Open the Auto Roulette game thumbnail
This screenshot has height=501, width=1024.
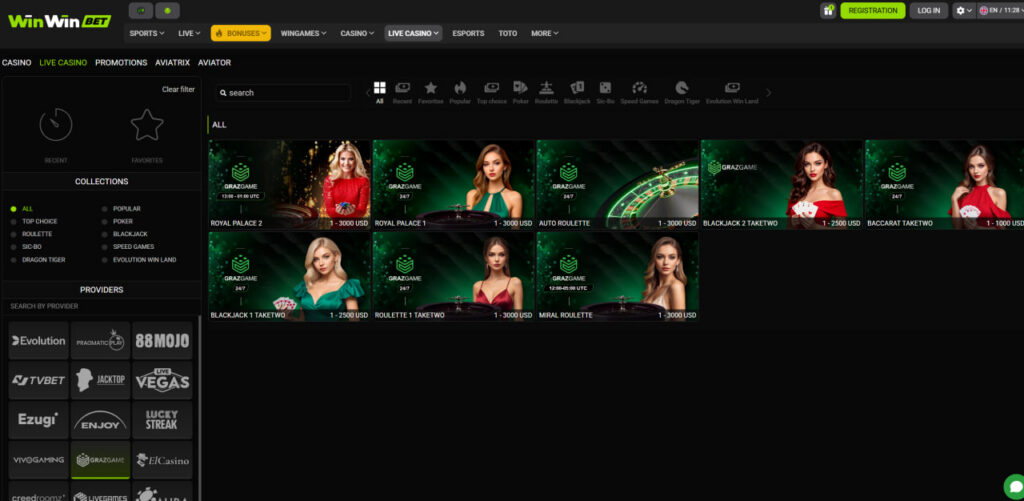point(617,184)
